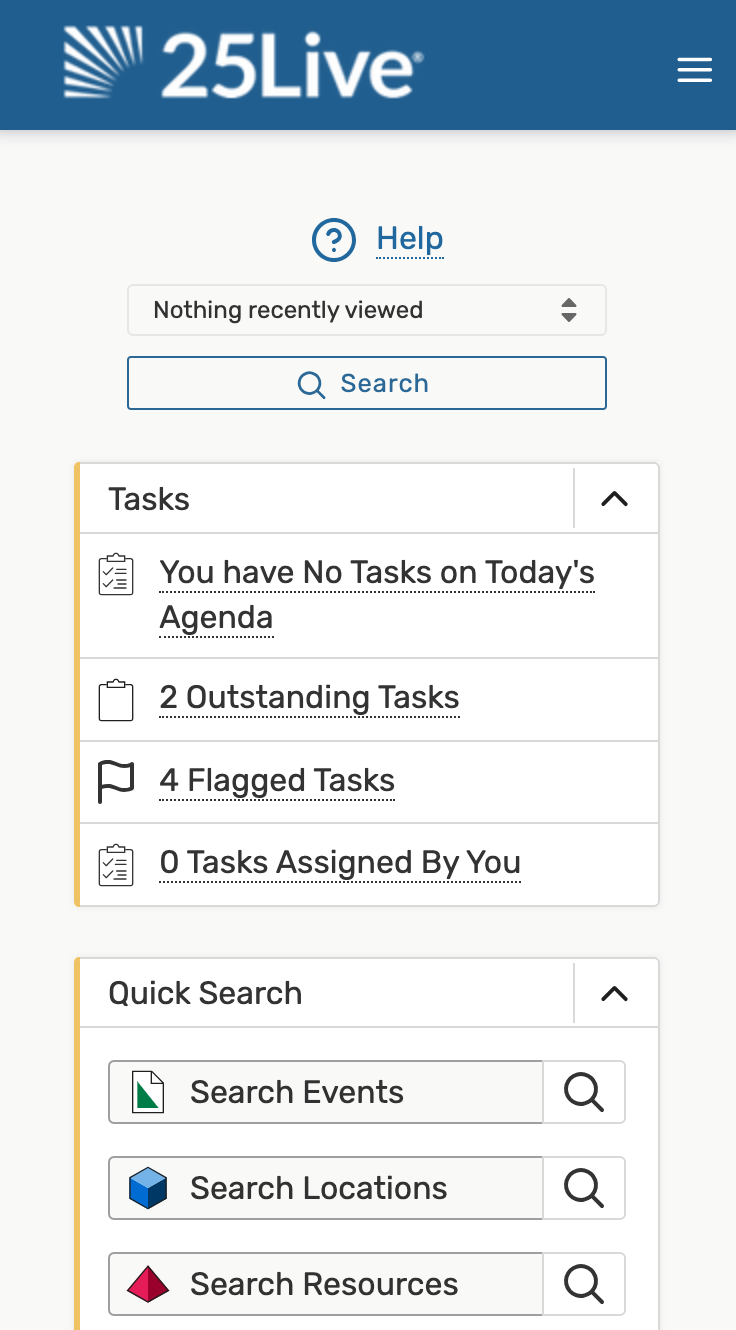The image size is (736, 1330).
Task: Click the green Events document icon
Action: [148, 1092]
